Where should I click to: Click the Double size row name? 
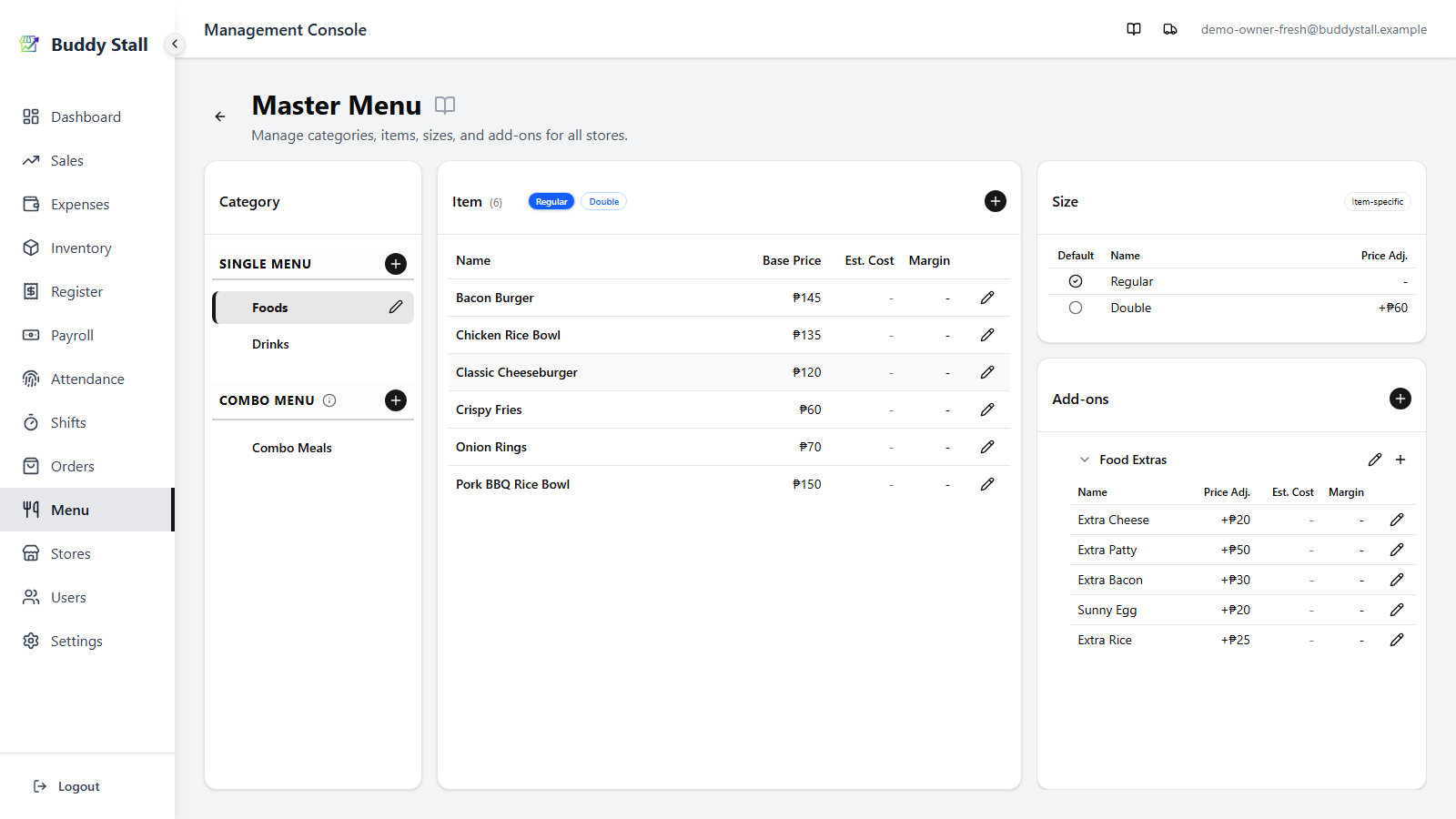(x=1130, y=308)
